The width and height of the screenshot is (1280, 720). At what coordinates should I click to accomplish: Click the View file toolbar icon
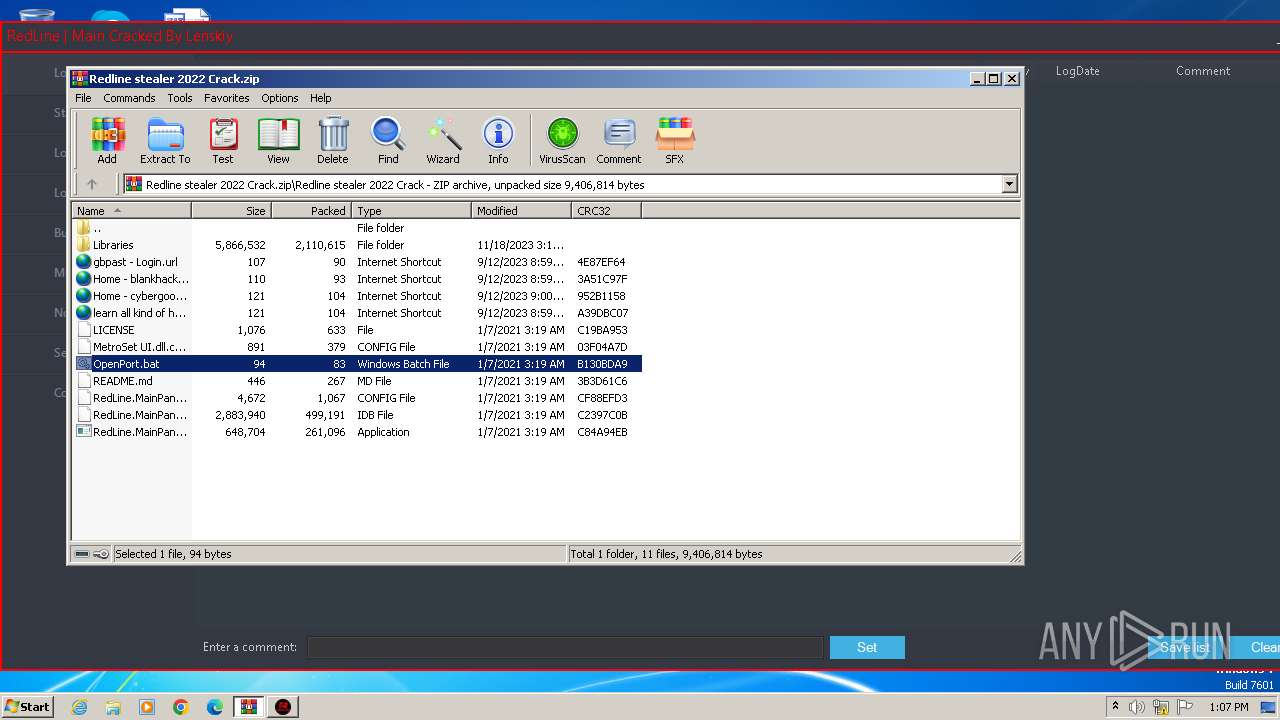[278, 140]
